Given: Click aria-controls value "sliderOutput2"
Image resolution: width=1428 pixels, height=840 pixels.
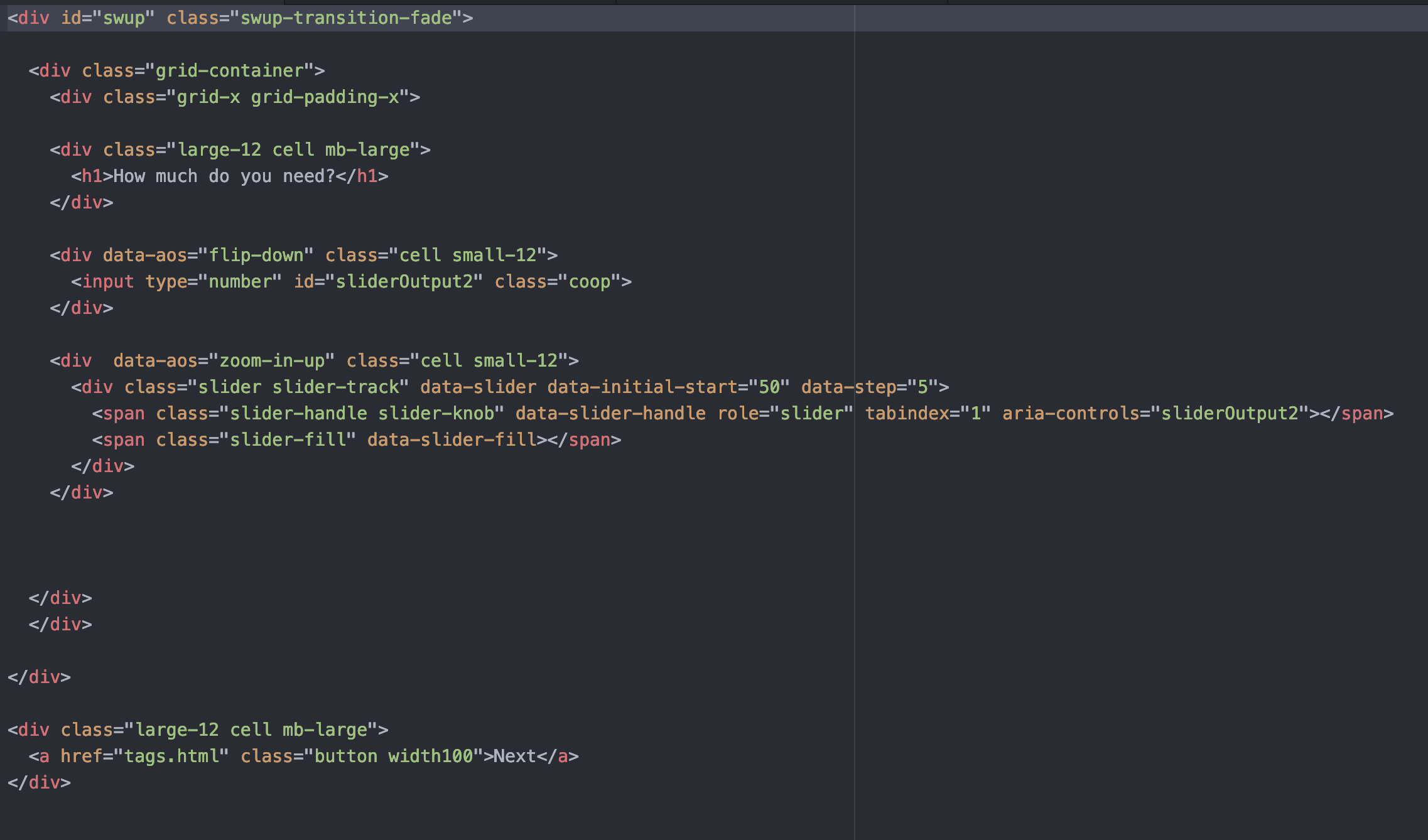Looking at the screenshot, I should tap(1229, 413).
